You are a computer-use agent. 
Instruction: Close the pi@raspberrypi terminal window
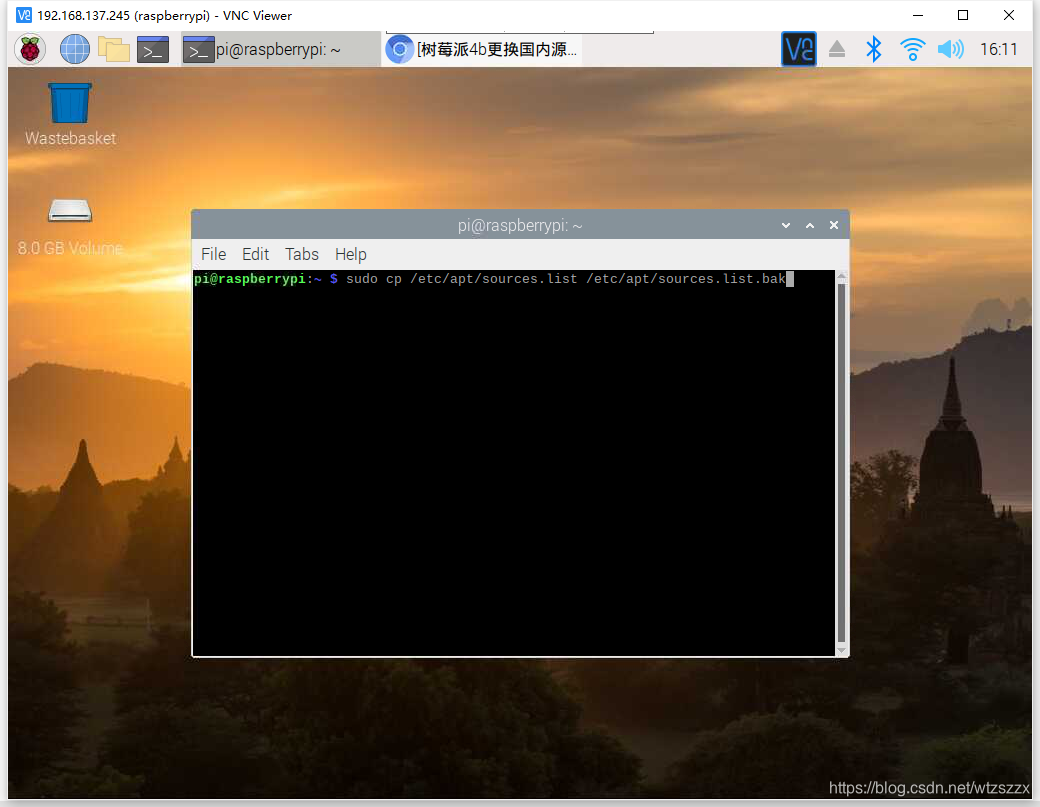pos(834,225)
